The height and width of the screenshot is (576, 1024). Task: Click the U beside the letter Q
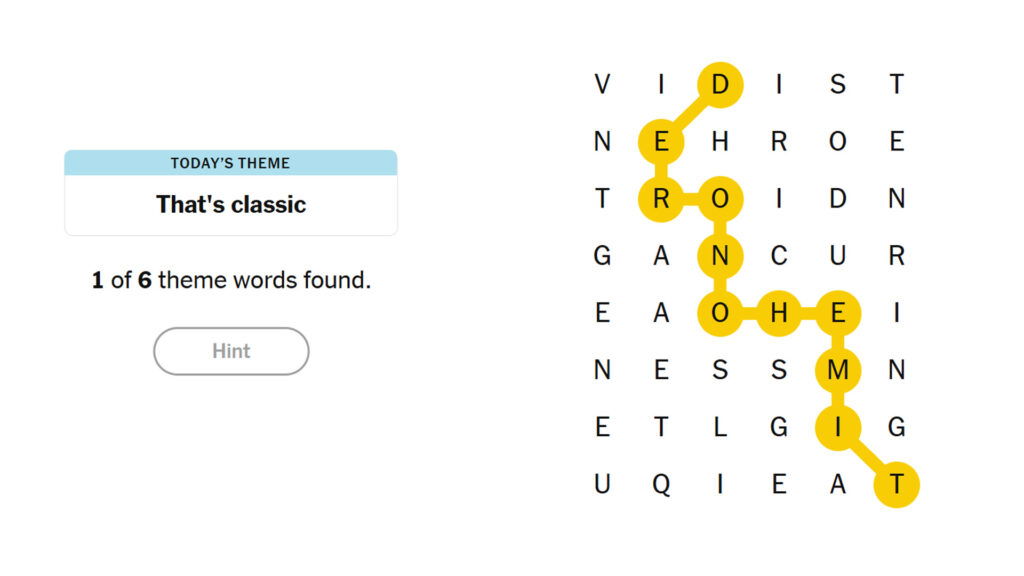coord(602,485)
